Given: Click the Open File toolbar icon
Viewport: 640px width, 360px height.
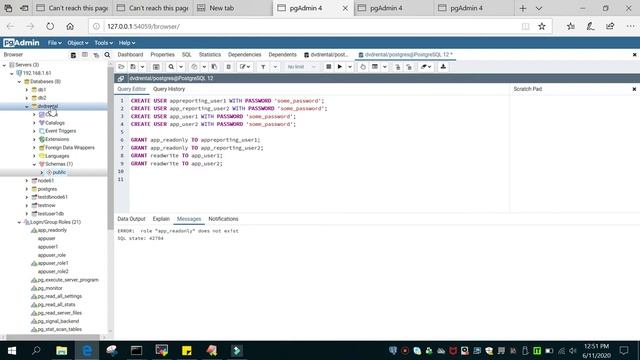Looking at the screenshot, I should [121, 67].
